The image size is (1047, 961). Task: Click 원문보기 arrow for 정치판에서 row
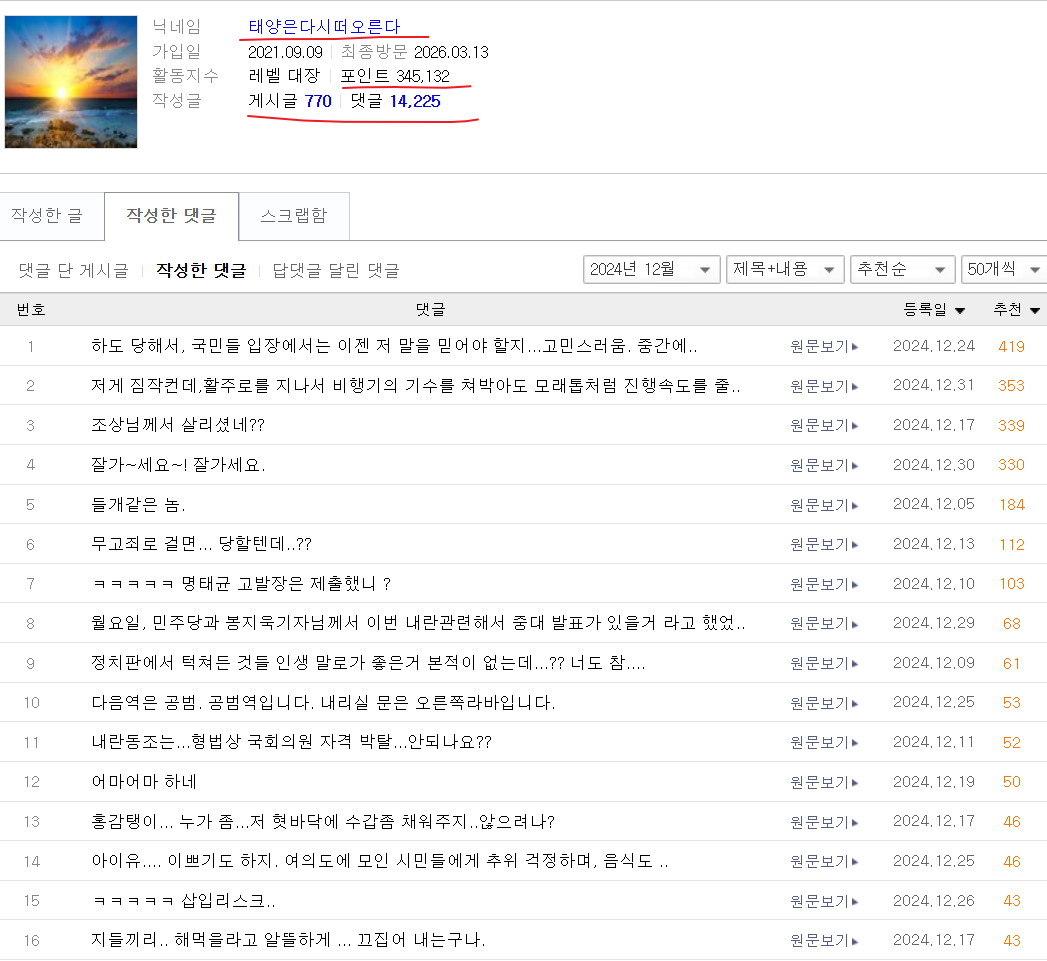824,663
